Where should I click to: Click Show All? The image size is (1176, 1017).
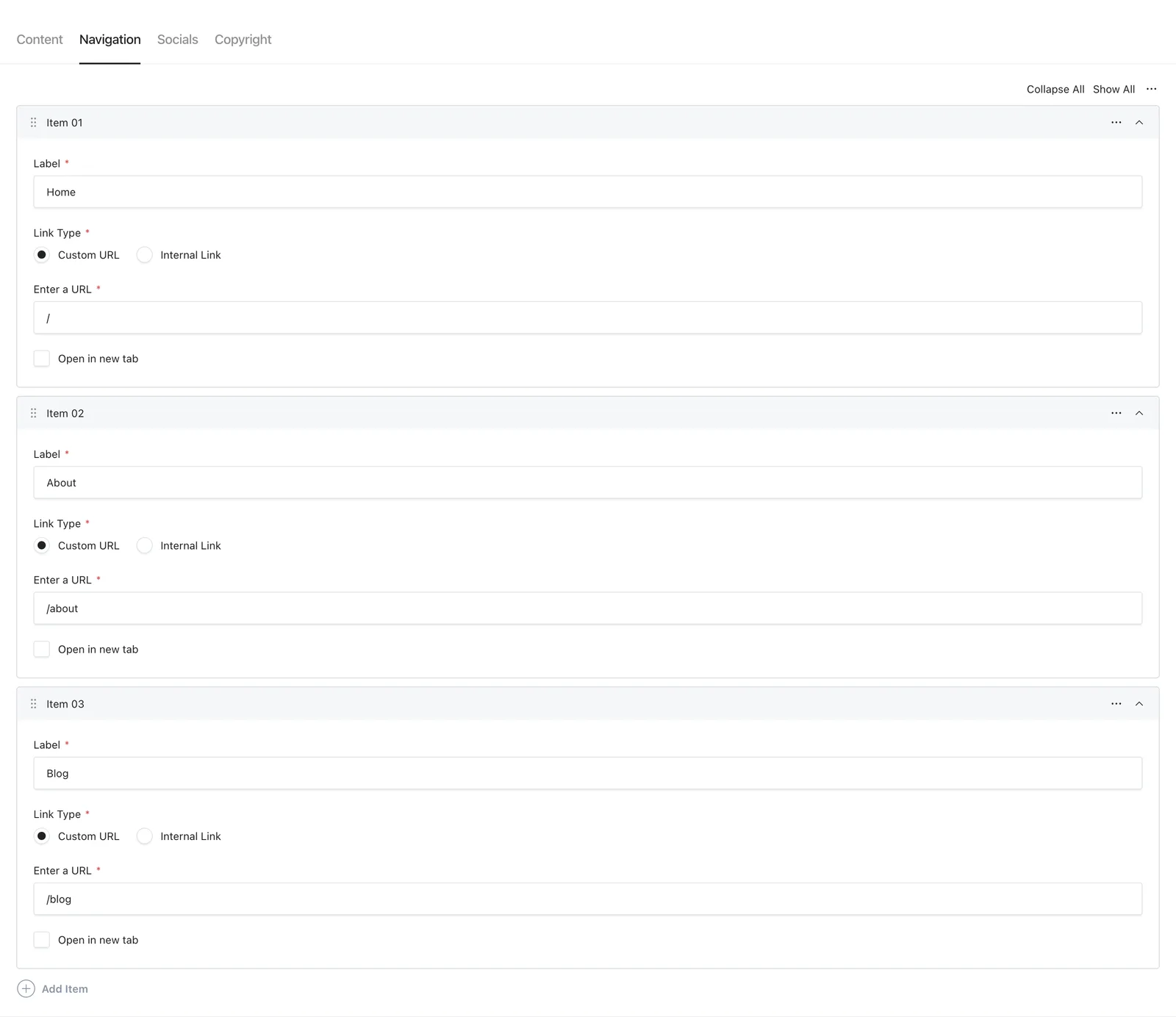click(x=1114, y=89)
